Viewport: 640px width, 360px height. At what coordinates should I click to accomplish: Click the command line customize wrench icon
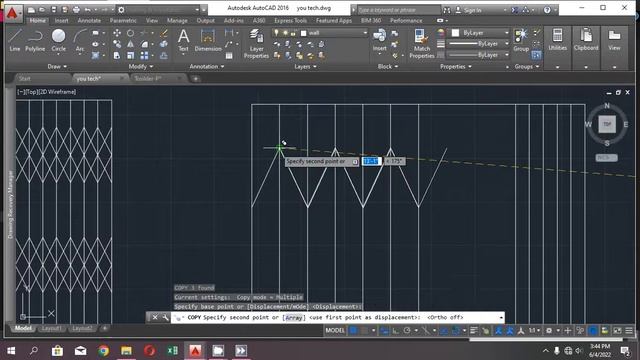pos(165,317)
